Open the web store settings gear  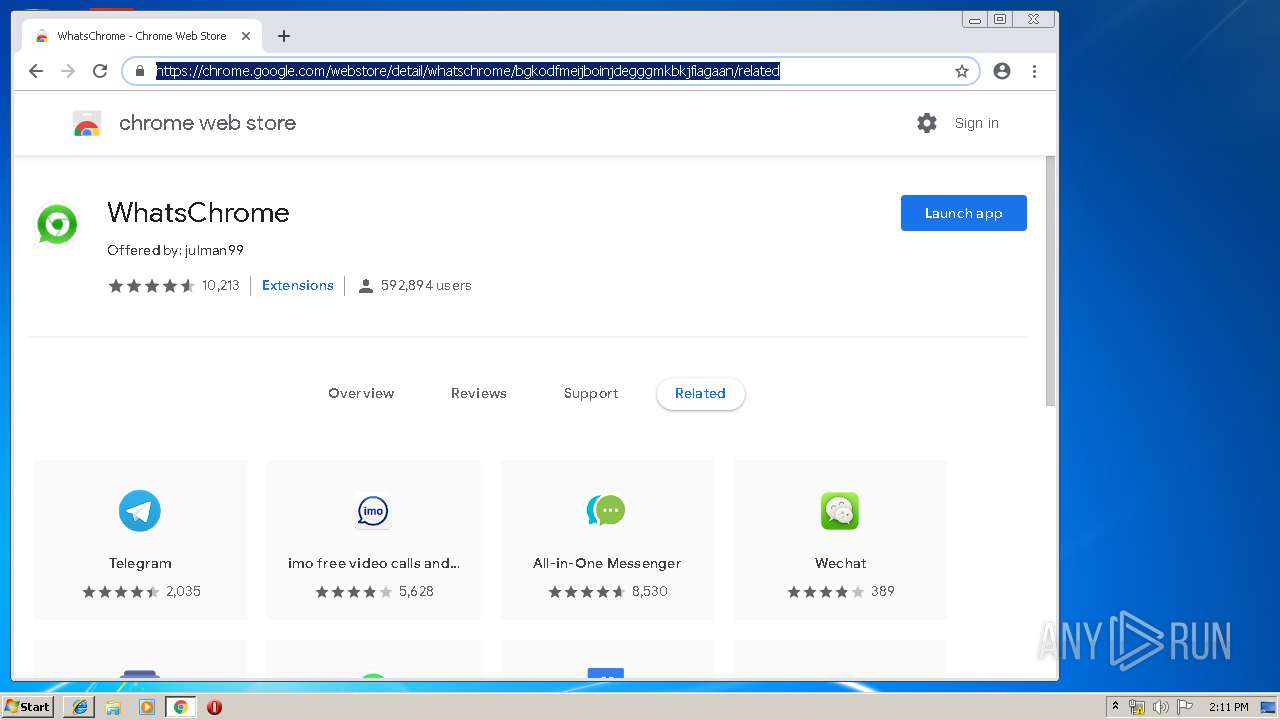[x=927, y=123]
